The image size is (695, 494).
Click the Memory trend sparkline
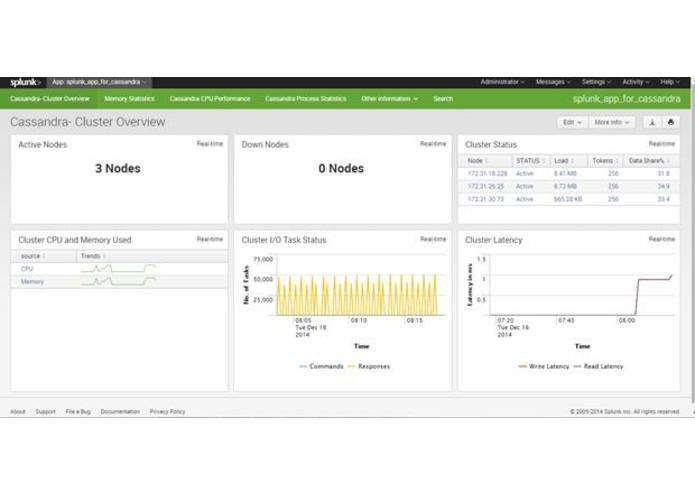click(x=118, y=281)
